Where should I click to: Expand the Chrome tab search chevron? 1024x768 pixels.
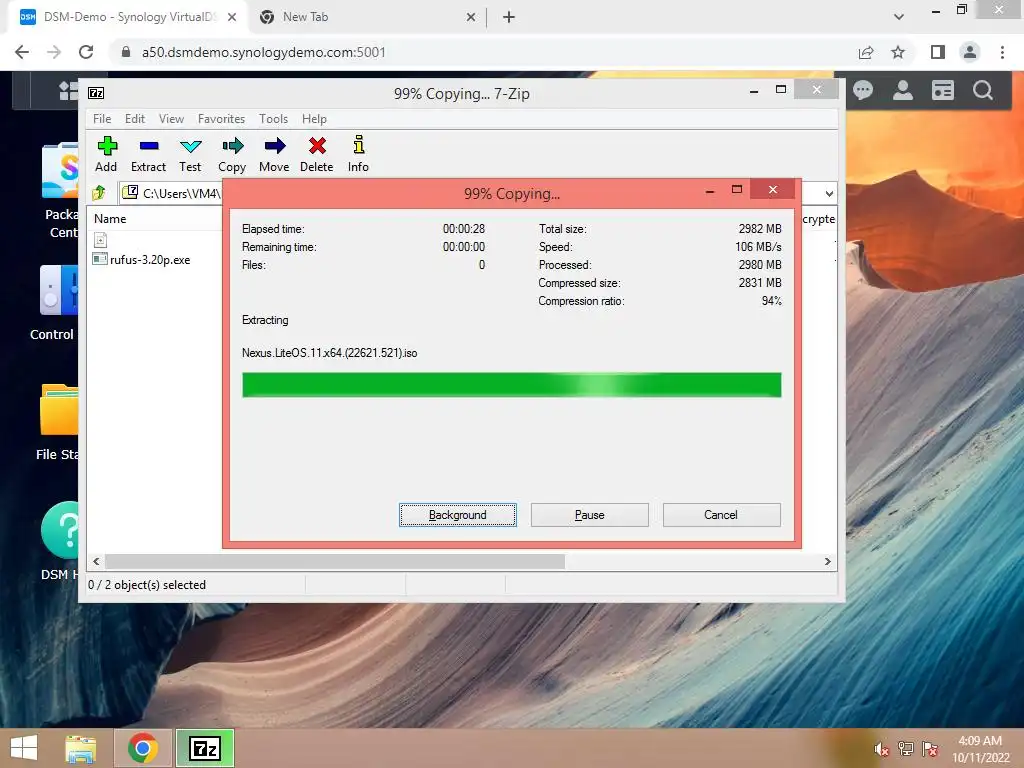tap(899, 17)
